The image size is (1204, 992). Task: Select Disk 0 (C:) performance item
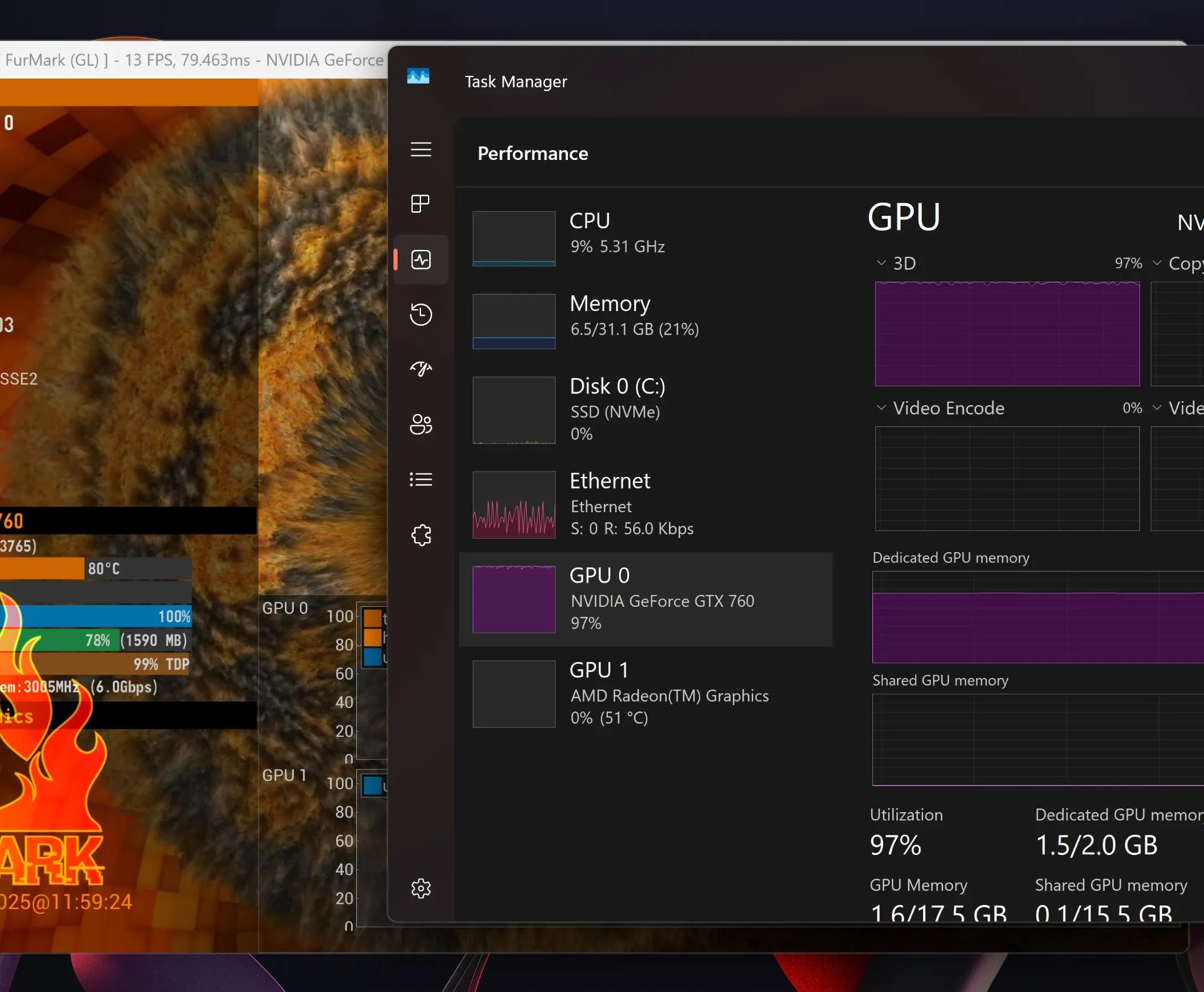coord(646,409)
